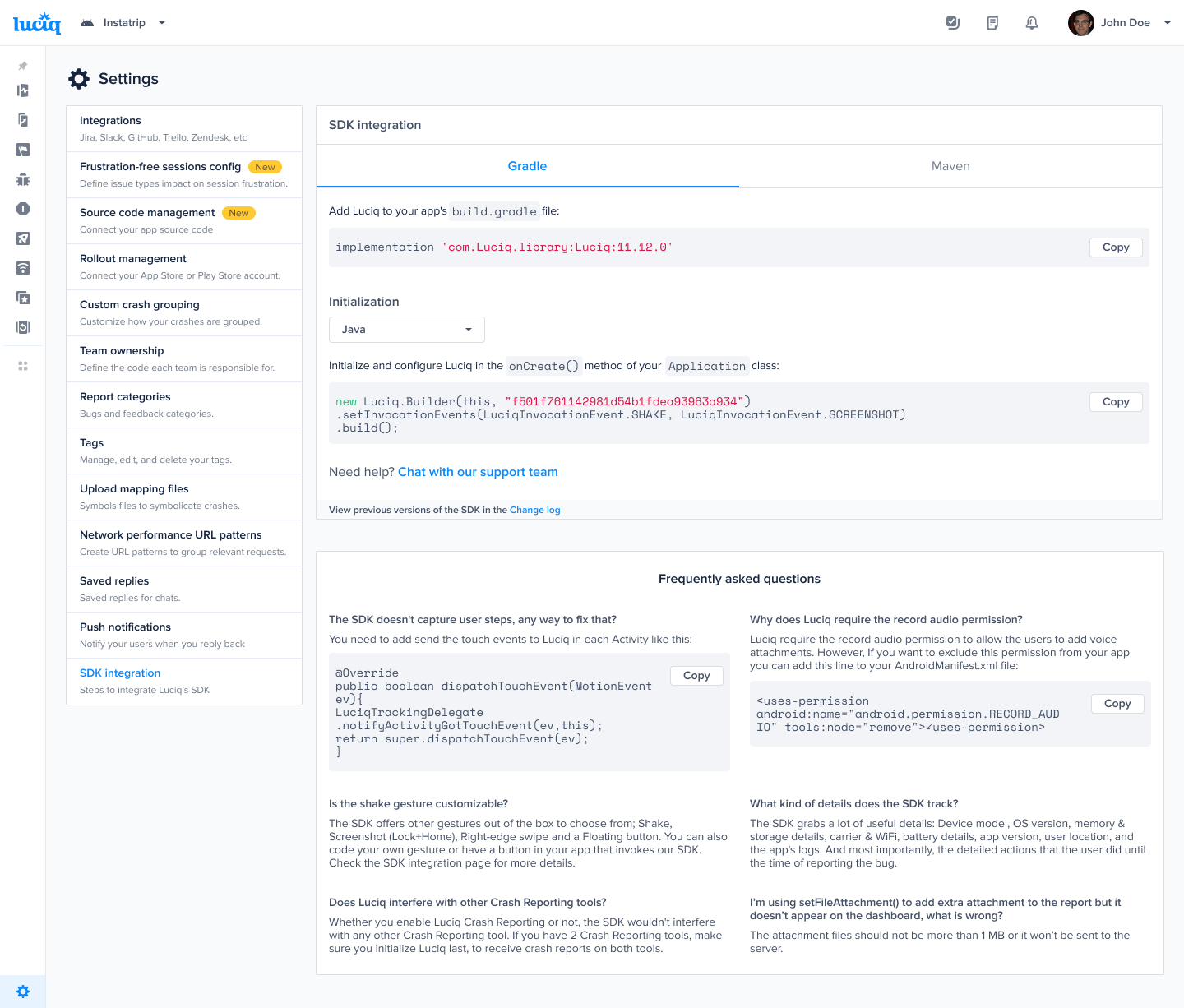Open the document notes icon in header
The height and width of the screenshot is (1008, 1184).
tap(992, 23)
